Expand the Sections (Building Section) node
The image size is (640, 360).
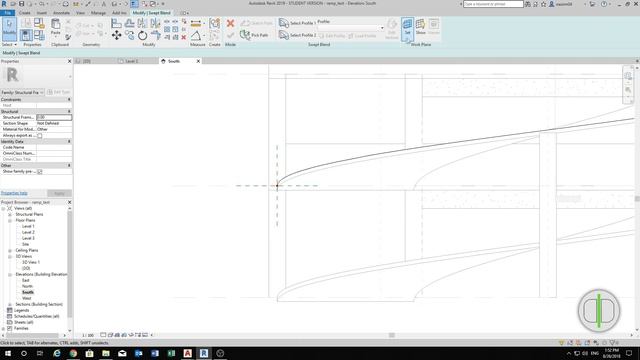coord(10,304)
